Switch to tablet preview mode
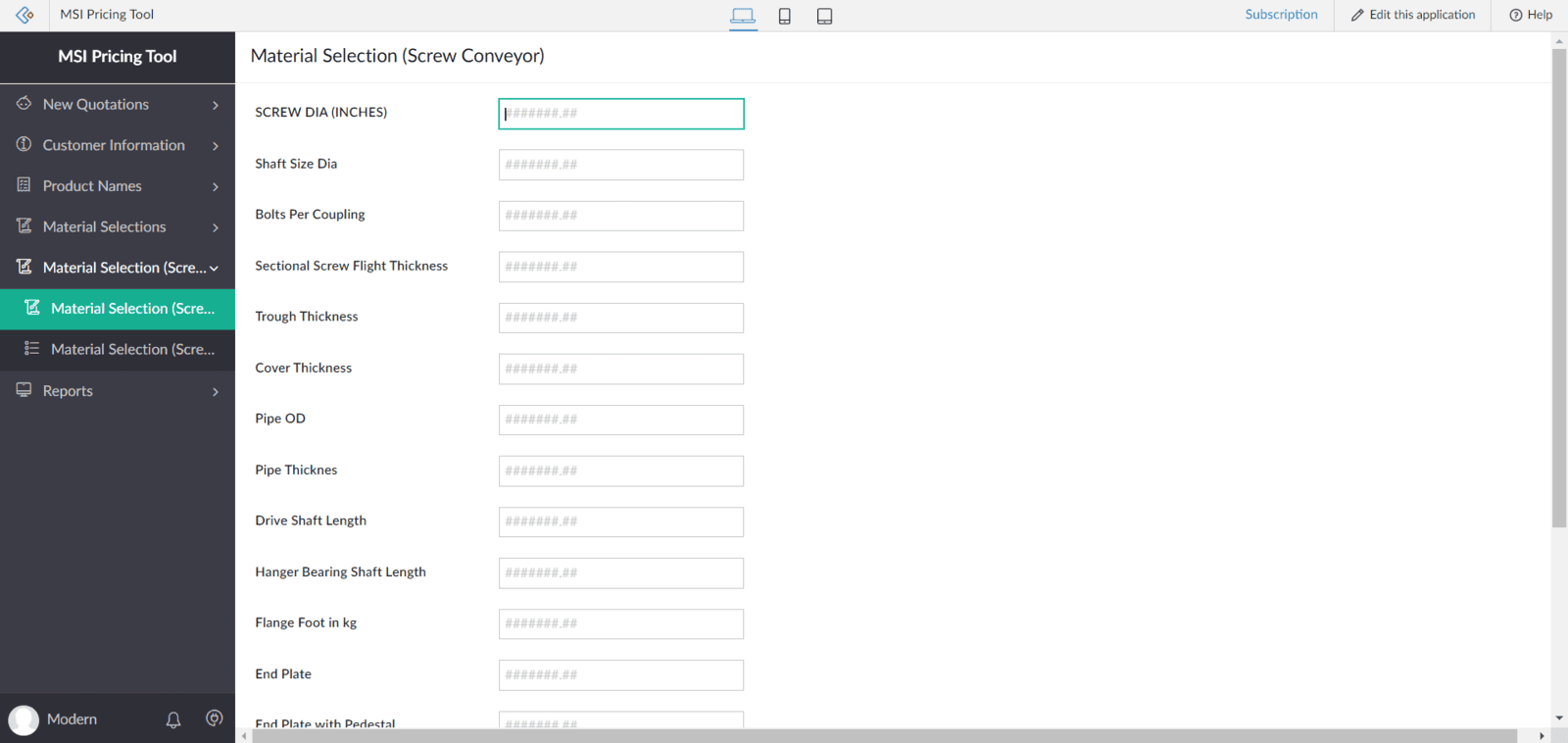Viewport: 1568px width, 743px height. pyautogui.click(x=825, y=16)
